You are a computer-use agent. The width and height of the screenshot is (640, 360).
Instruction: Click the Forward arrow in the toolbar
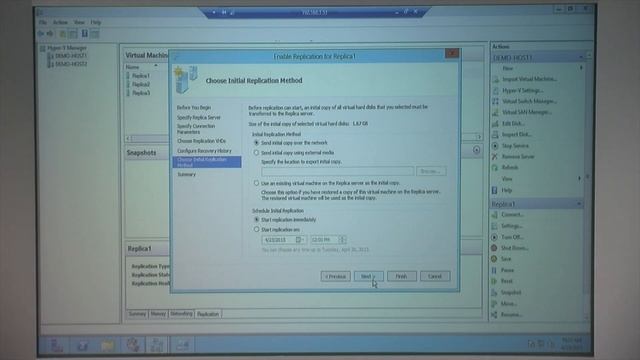click(50, 34)
